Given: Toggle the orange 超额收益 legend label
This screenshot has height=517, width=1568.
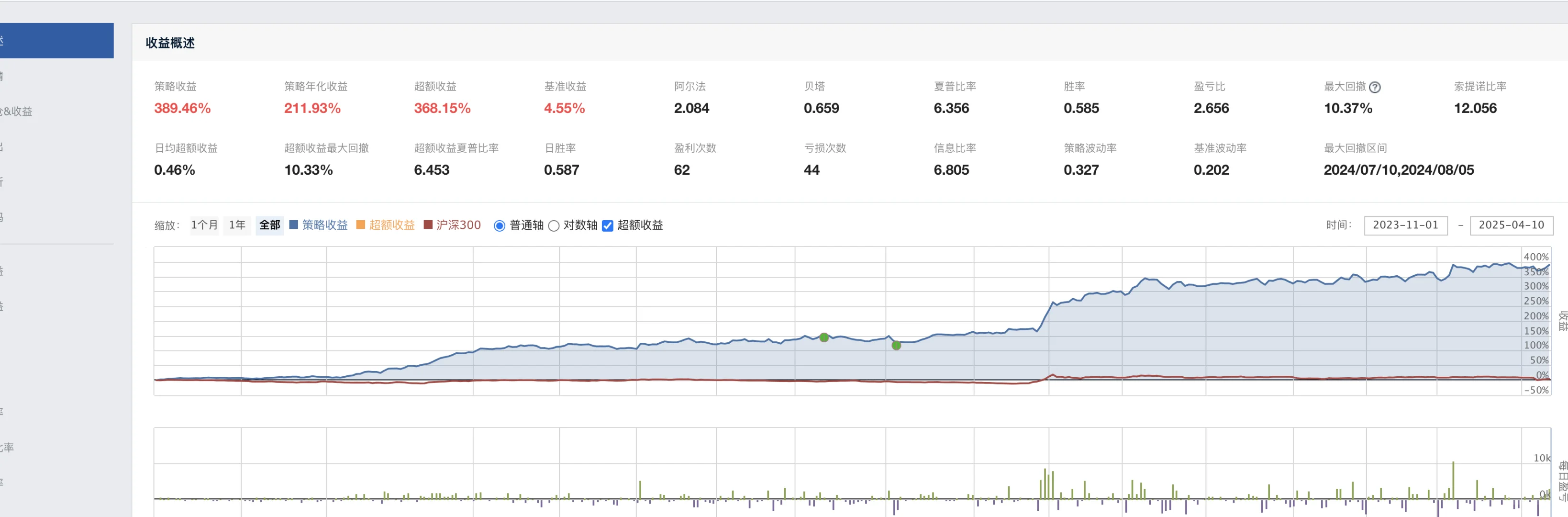Looking at the screenshot, I should tap(391, 225).
